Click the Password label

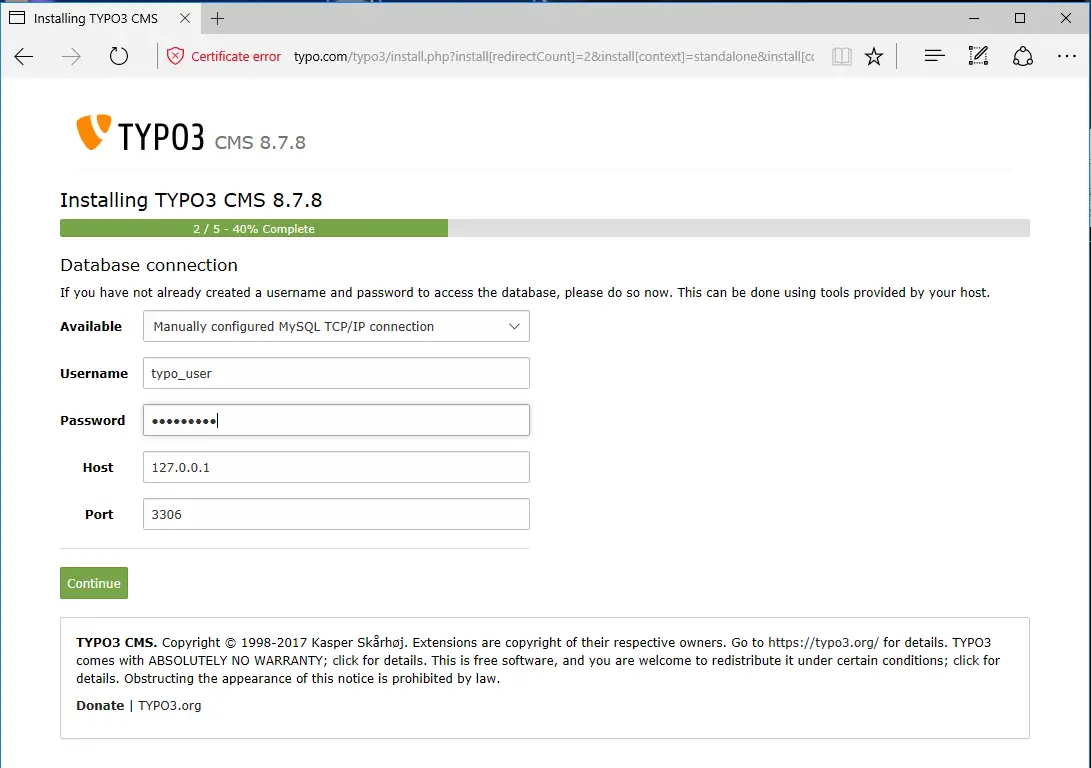click(93, 420)
